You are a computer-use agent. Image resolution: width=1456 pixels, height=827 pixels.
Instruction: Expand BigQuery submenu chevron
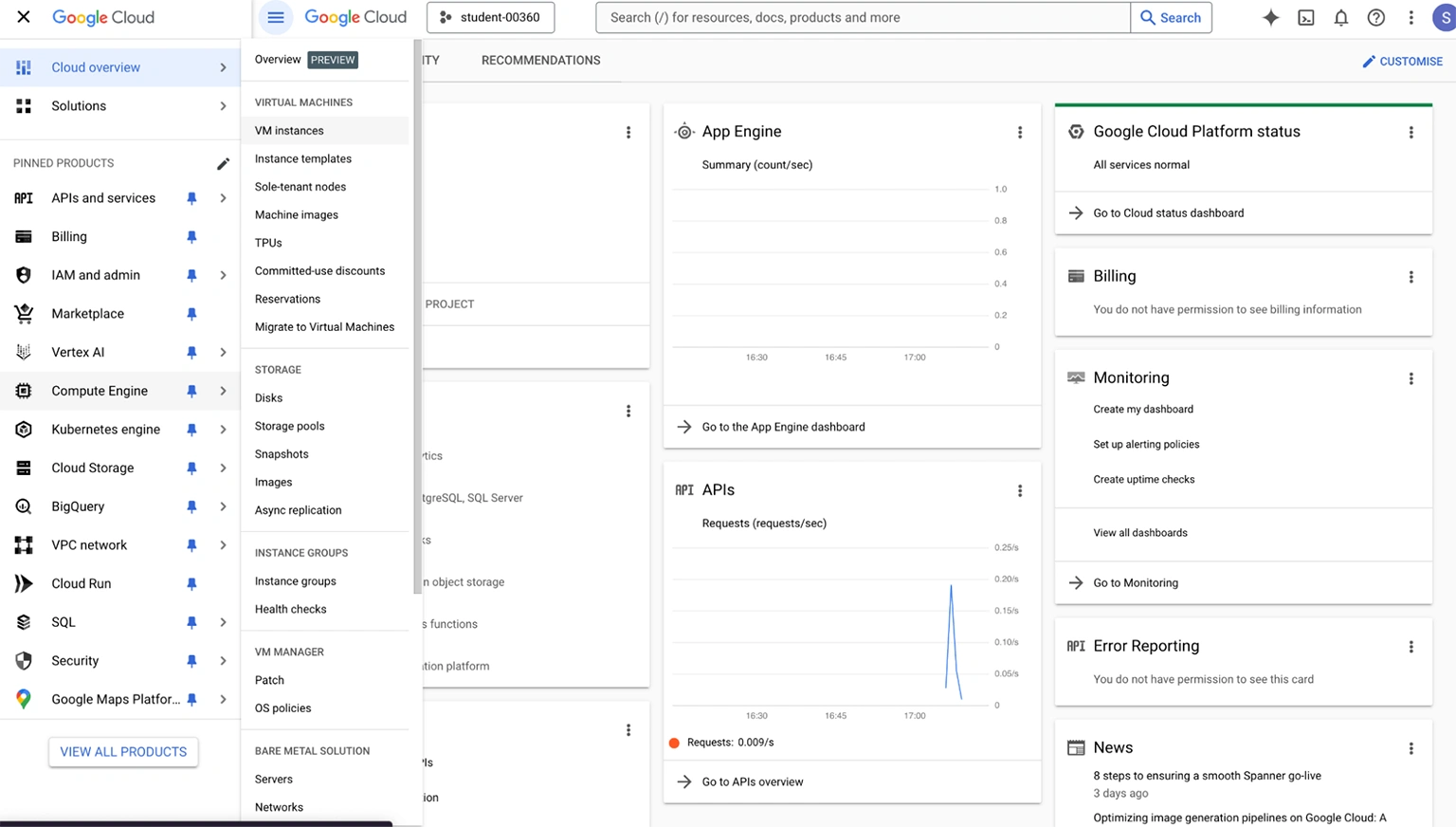coord(223,506)
